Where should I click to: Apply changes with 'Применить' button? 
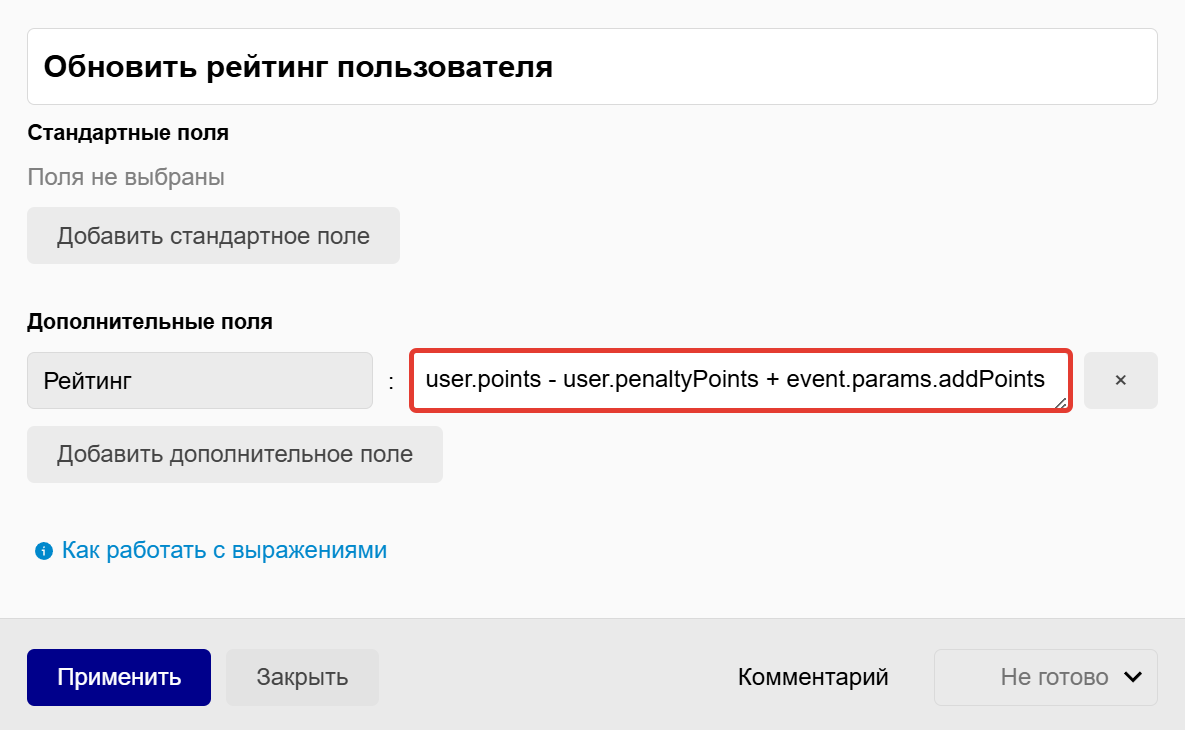[119, 677]
